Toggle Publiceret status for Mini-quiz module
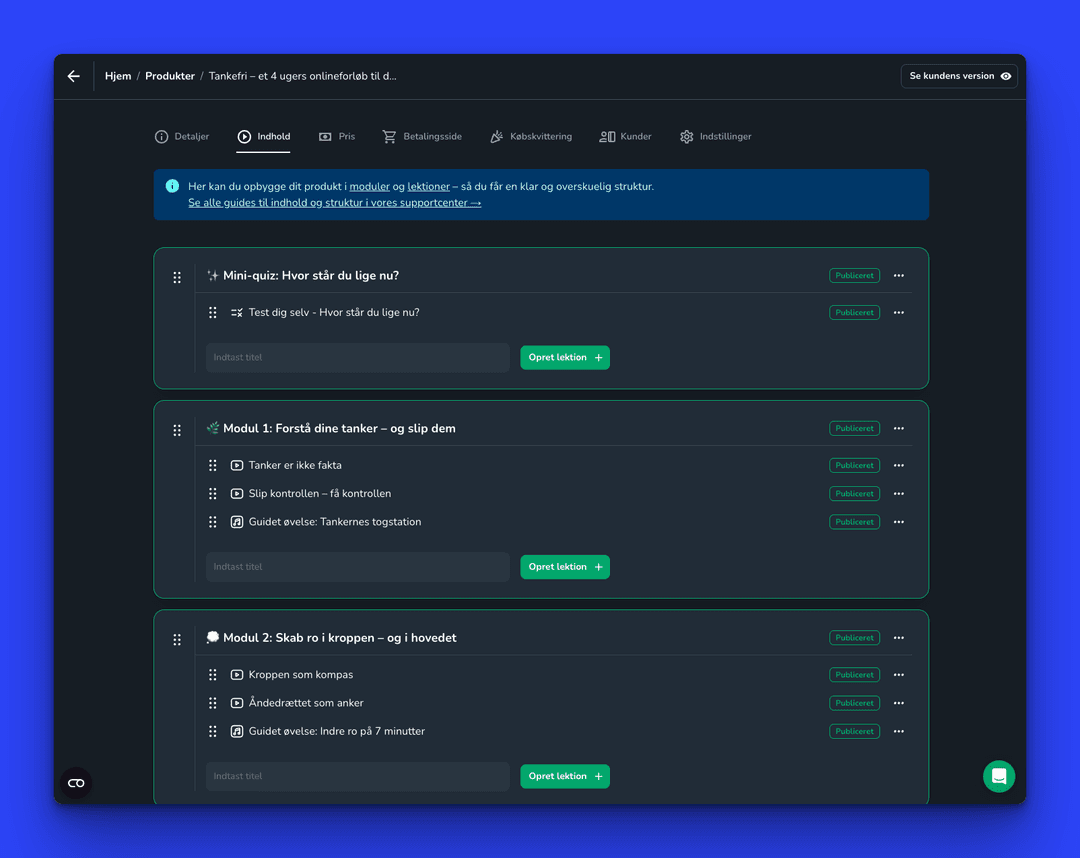The image size is (1080, 858). (854, 276)
